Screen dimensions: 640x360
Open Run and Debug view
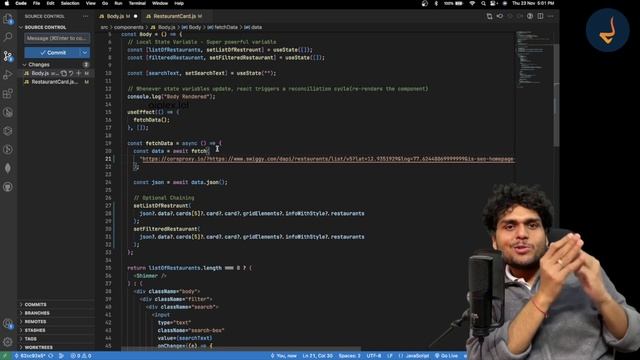pyautogui.click(x=8, y=75)
